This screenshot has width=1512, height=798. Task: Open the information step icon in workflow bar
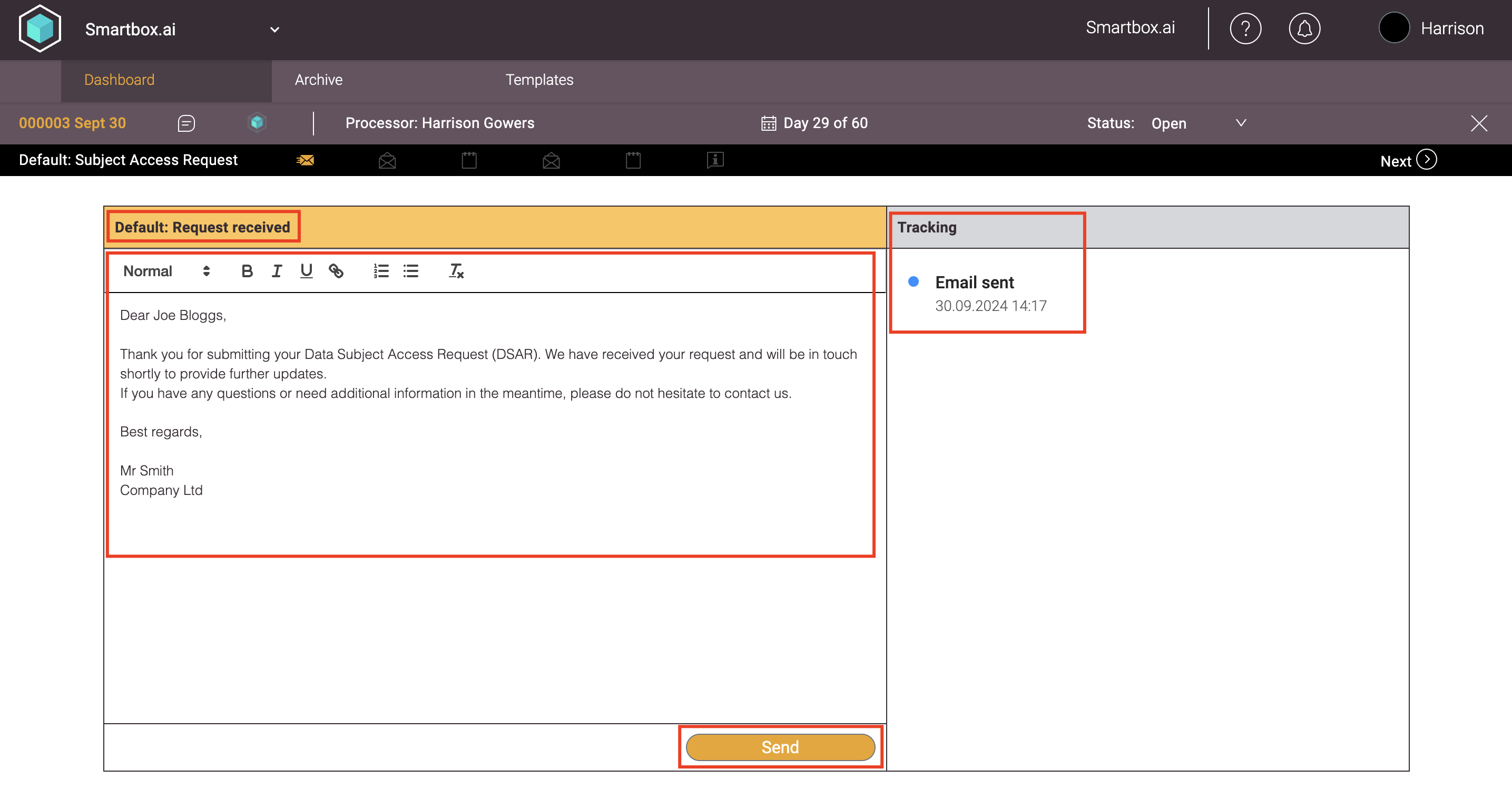[x=715, y=160]
